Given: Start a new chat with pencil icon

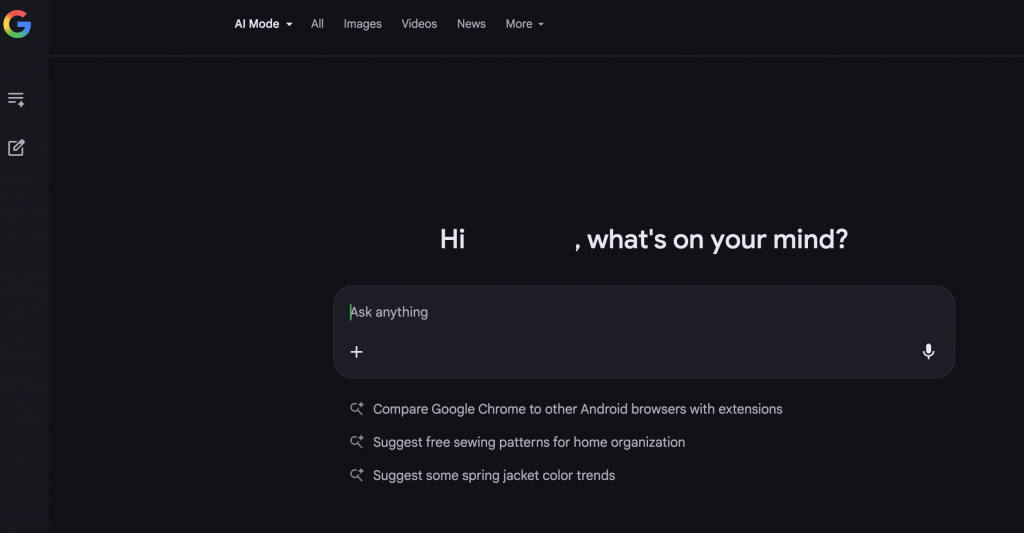Looking at the screenshot, I should (16, 148).
